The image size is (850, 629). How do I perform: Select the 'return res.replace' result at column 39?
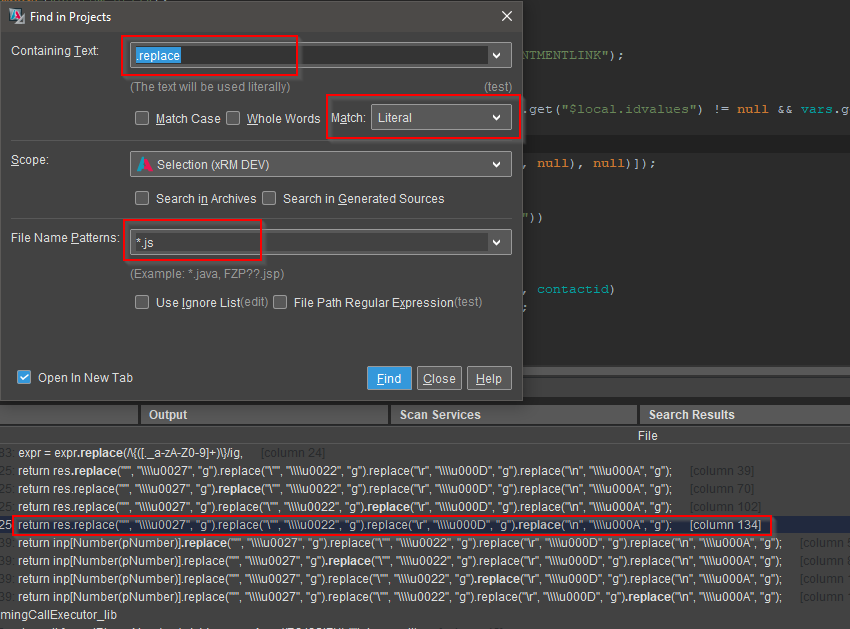[425, 471]
